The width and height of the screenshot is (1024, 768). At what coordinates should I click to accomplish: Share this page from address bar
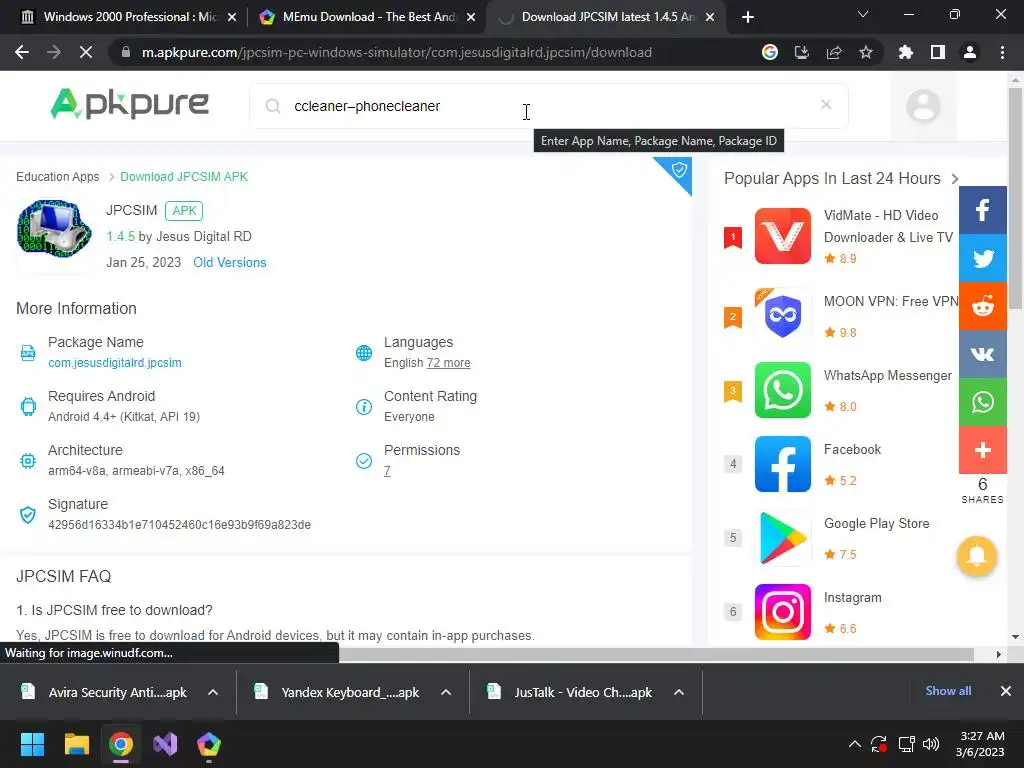tap(833, 52)
